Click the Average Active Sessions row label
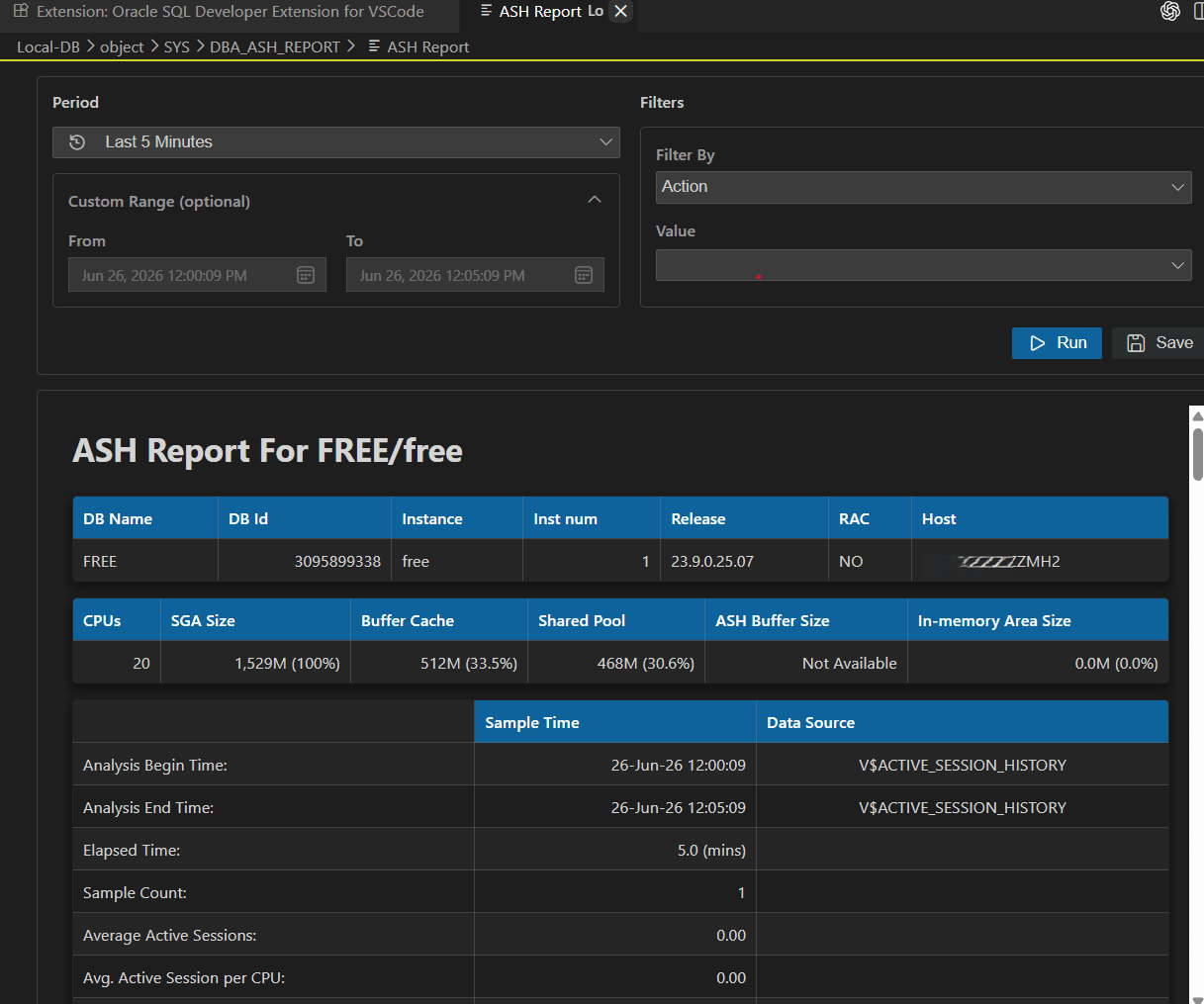This screenshot has width=1204, height=1004. click(170, 936)
